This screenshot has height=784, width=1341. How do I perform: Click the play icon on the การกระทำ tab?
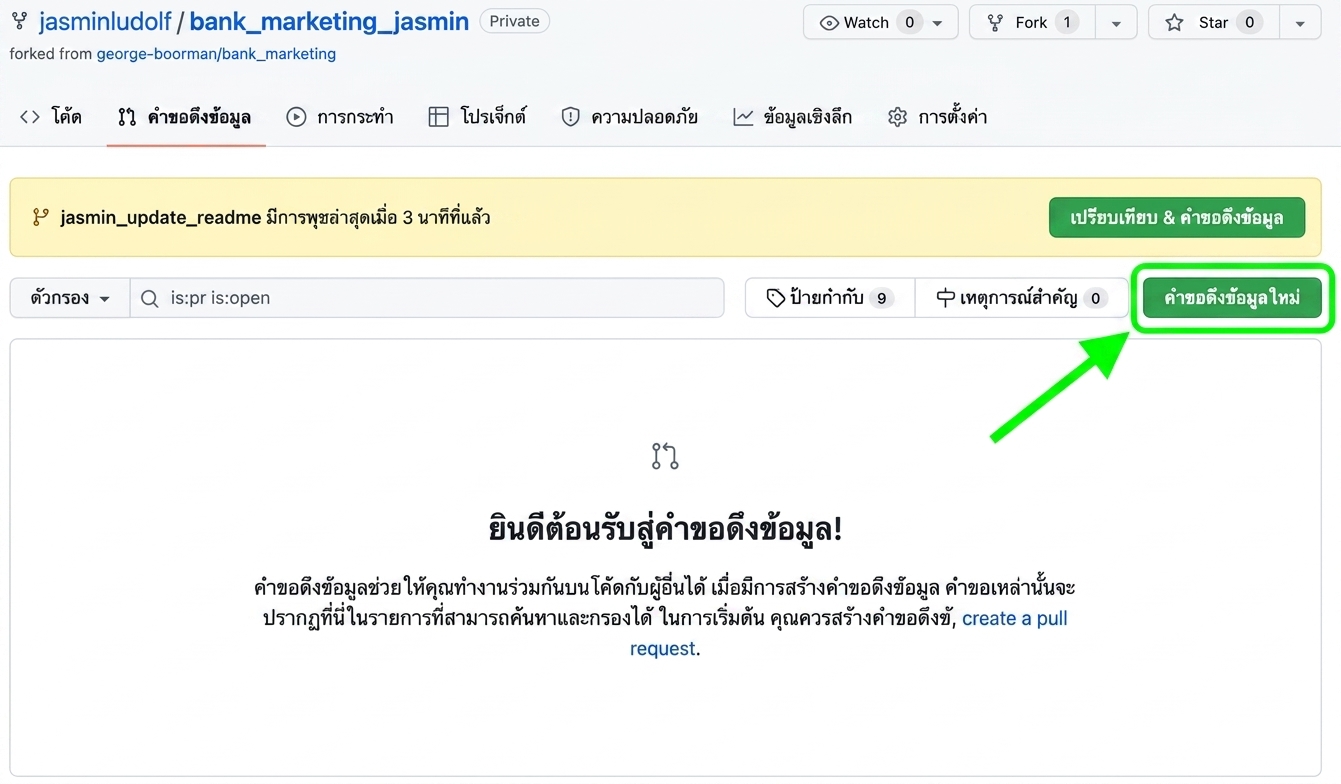pyautogui.click(x=296, y=117)
